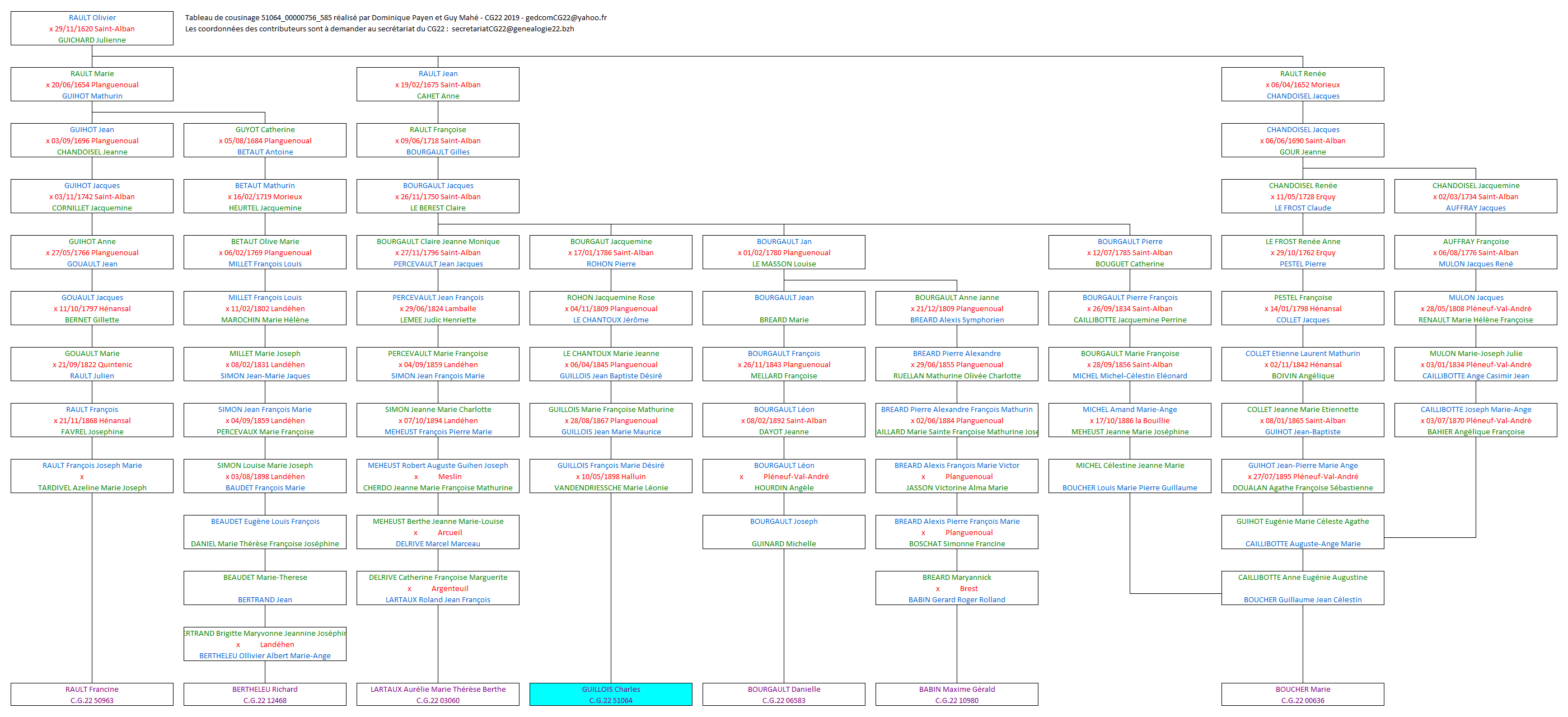Select the BOUCHER Marie C.G.22 00636 box
The image size is (1568, 717).
(x=1303, y=694)
